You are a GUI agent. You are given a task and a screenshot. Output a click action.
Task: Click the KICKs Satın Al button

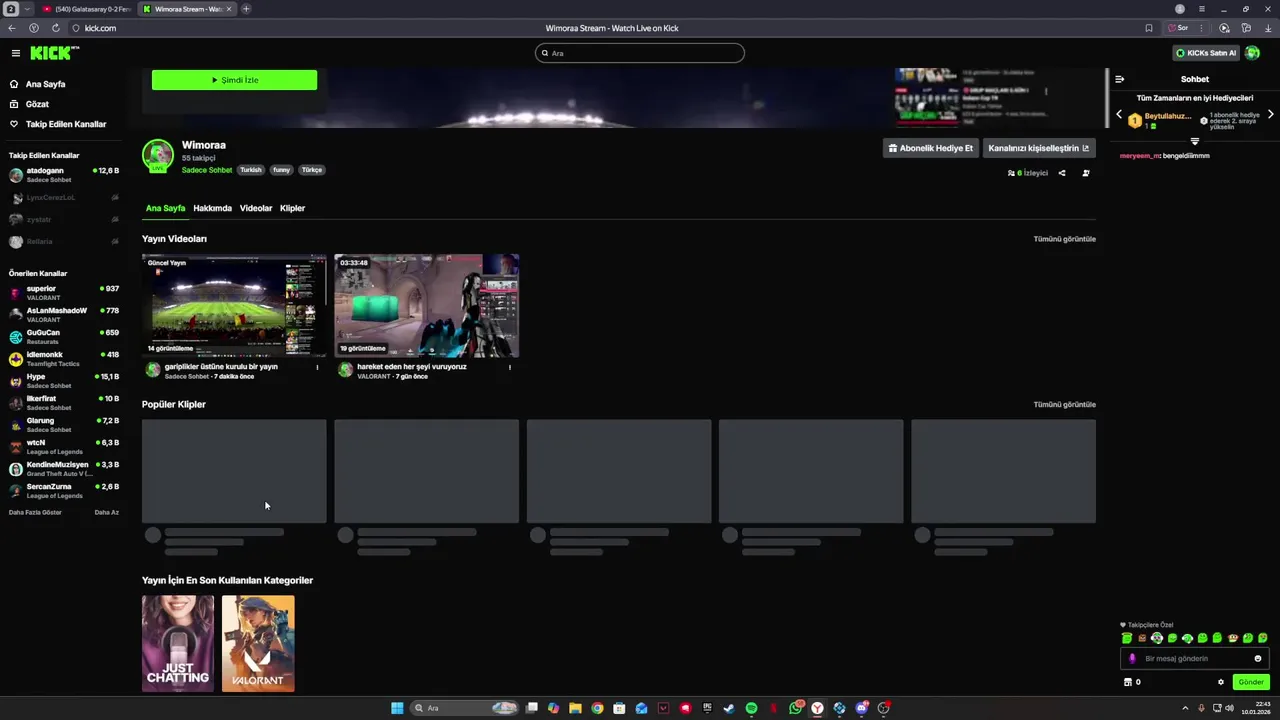tap(1206, 53)
